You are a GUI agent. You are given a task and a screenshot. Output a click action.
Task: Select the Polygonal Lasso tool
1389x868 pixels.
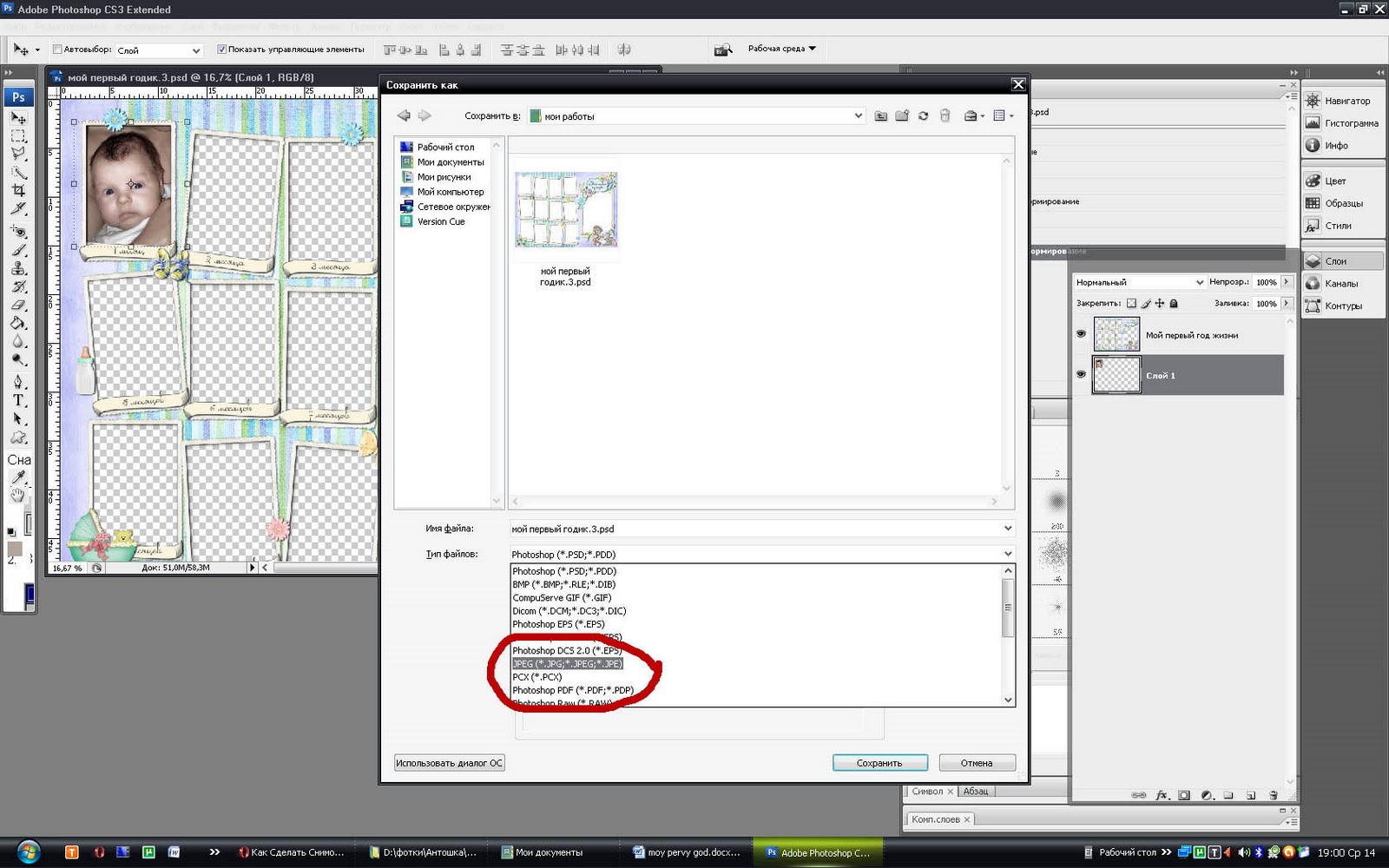(18, 154)
